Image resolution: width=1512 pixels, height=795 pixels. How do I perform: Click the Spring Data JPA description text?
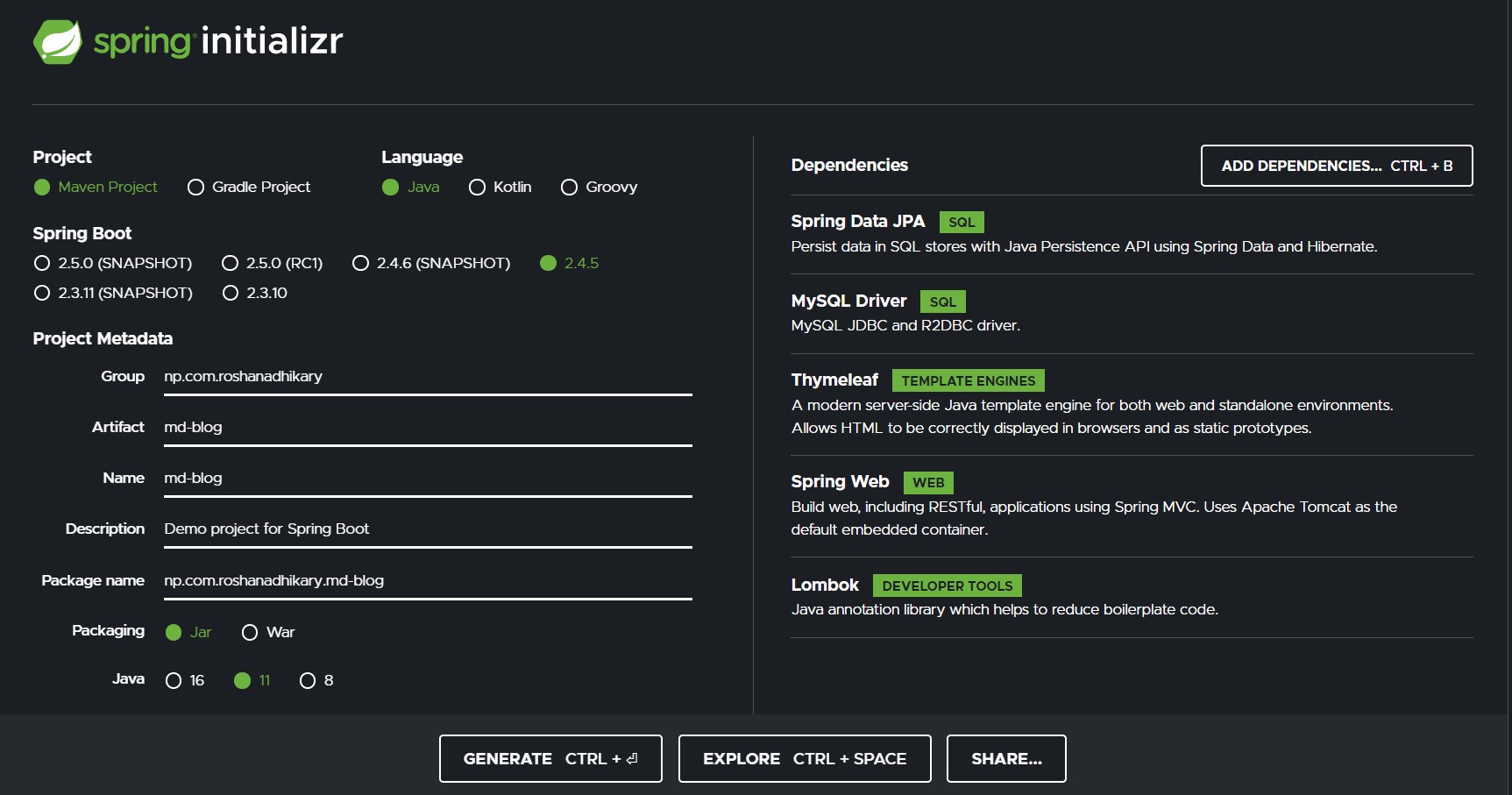[x=1084, y=246]
